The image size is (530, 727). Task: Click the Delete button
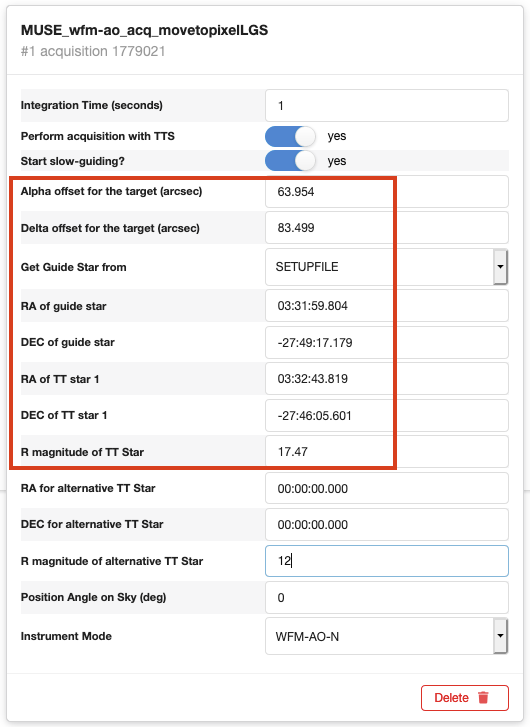[465, 698]
